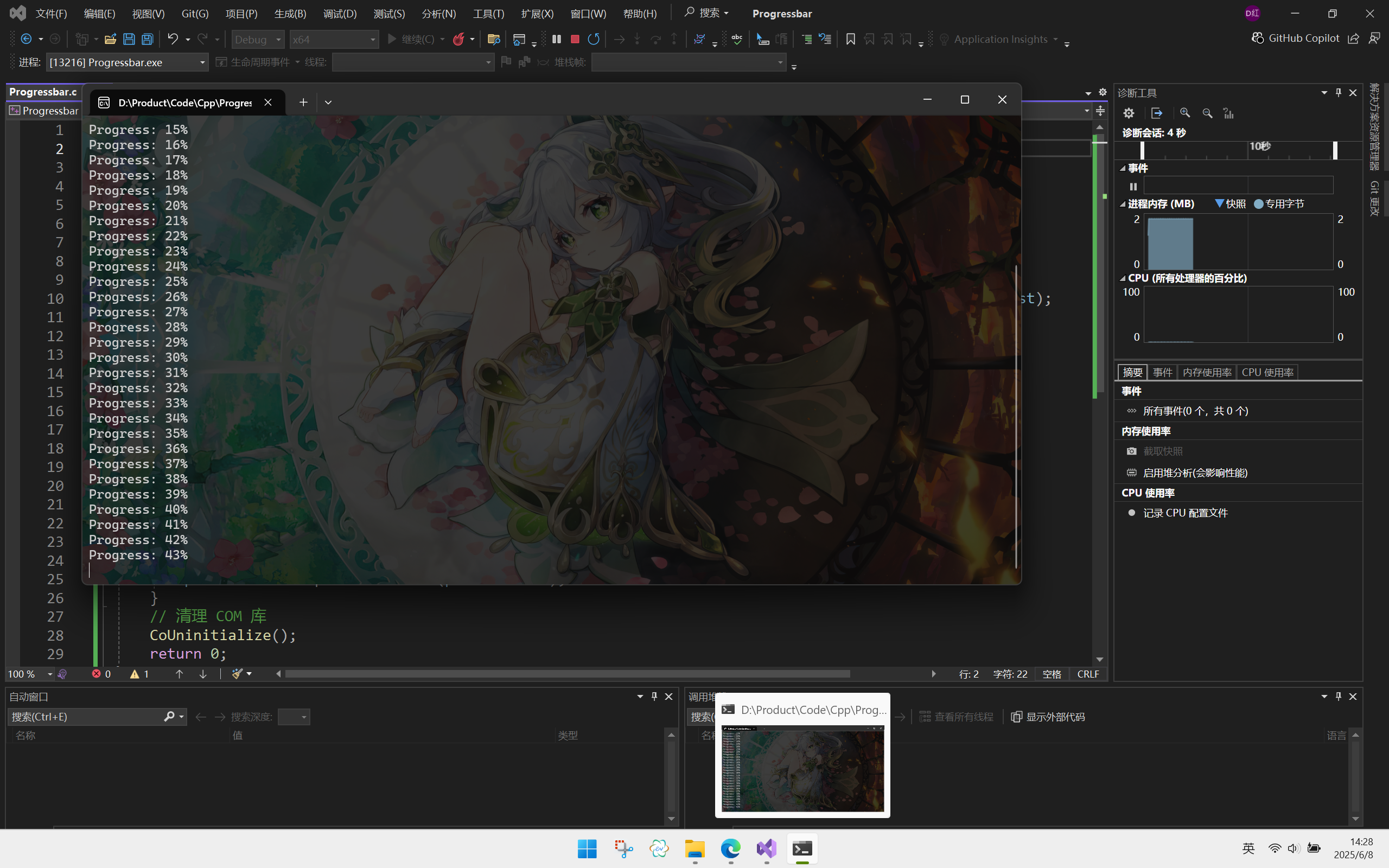Toggle 专用字节 private bytes legend

tap(1279, 204)
